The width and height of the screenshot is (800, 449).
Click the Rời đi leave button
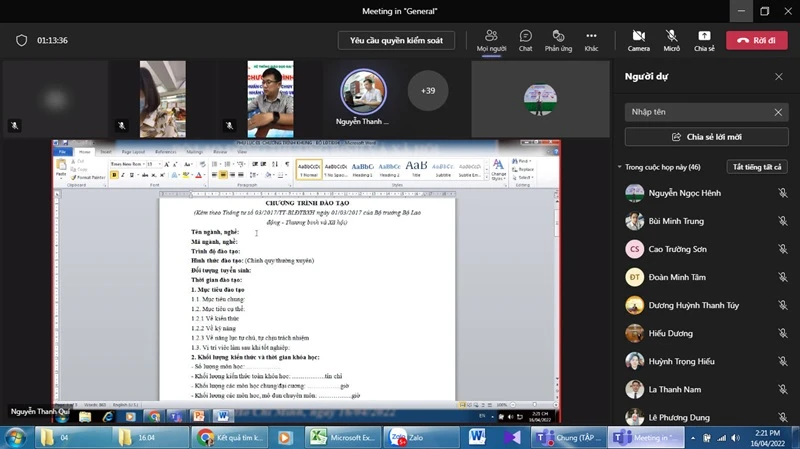[756, 40]
